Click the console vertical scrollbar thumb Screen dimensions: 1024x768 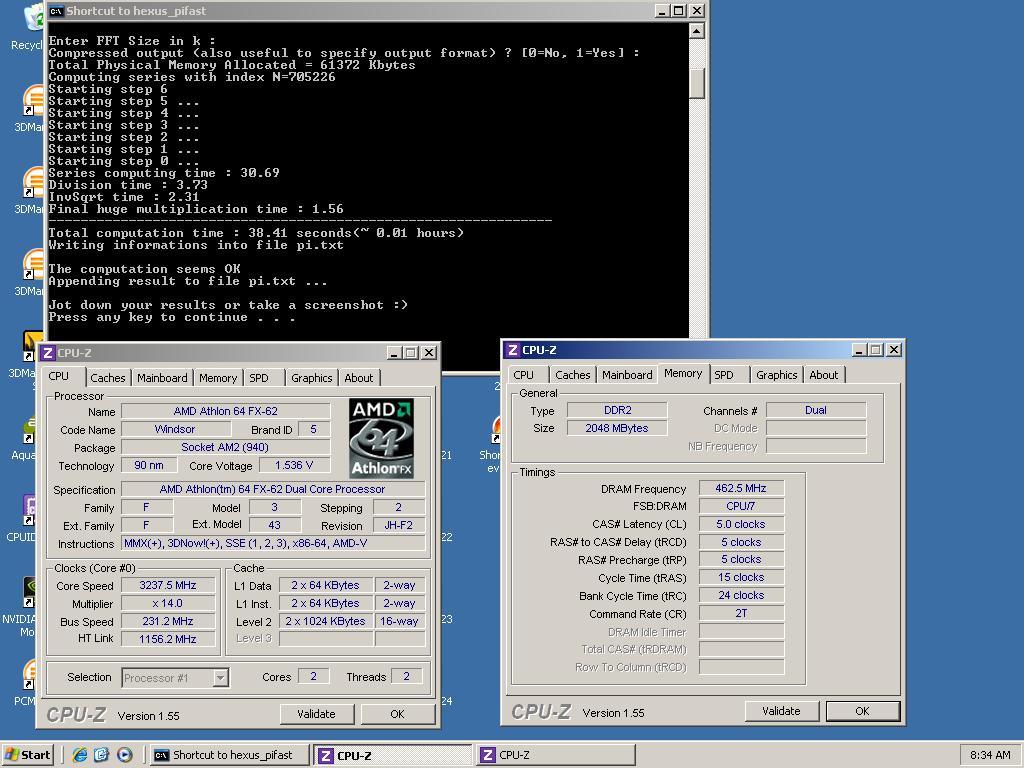pos(697,83)
